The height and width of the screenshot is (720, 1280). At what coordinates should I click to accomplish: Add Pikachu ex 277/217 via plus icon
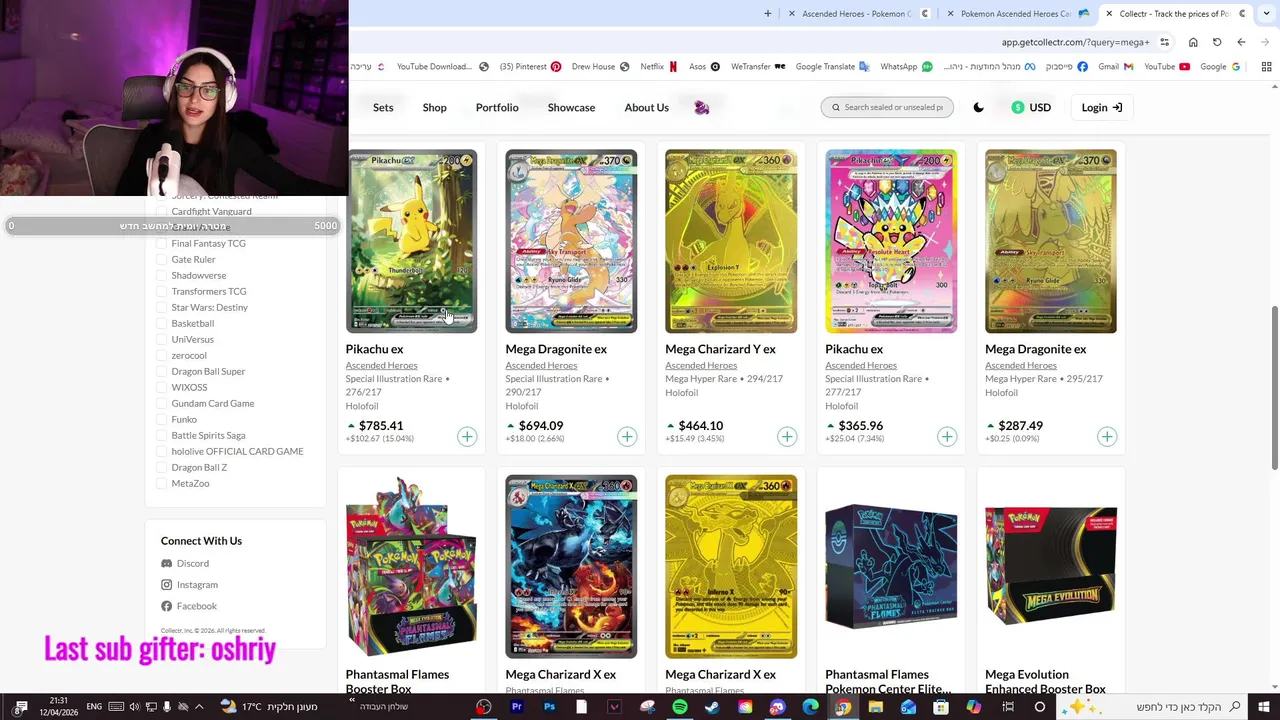pyautogui.click(x=947, y=437)
